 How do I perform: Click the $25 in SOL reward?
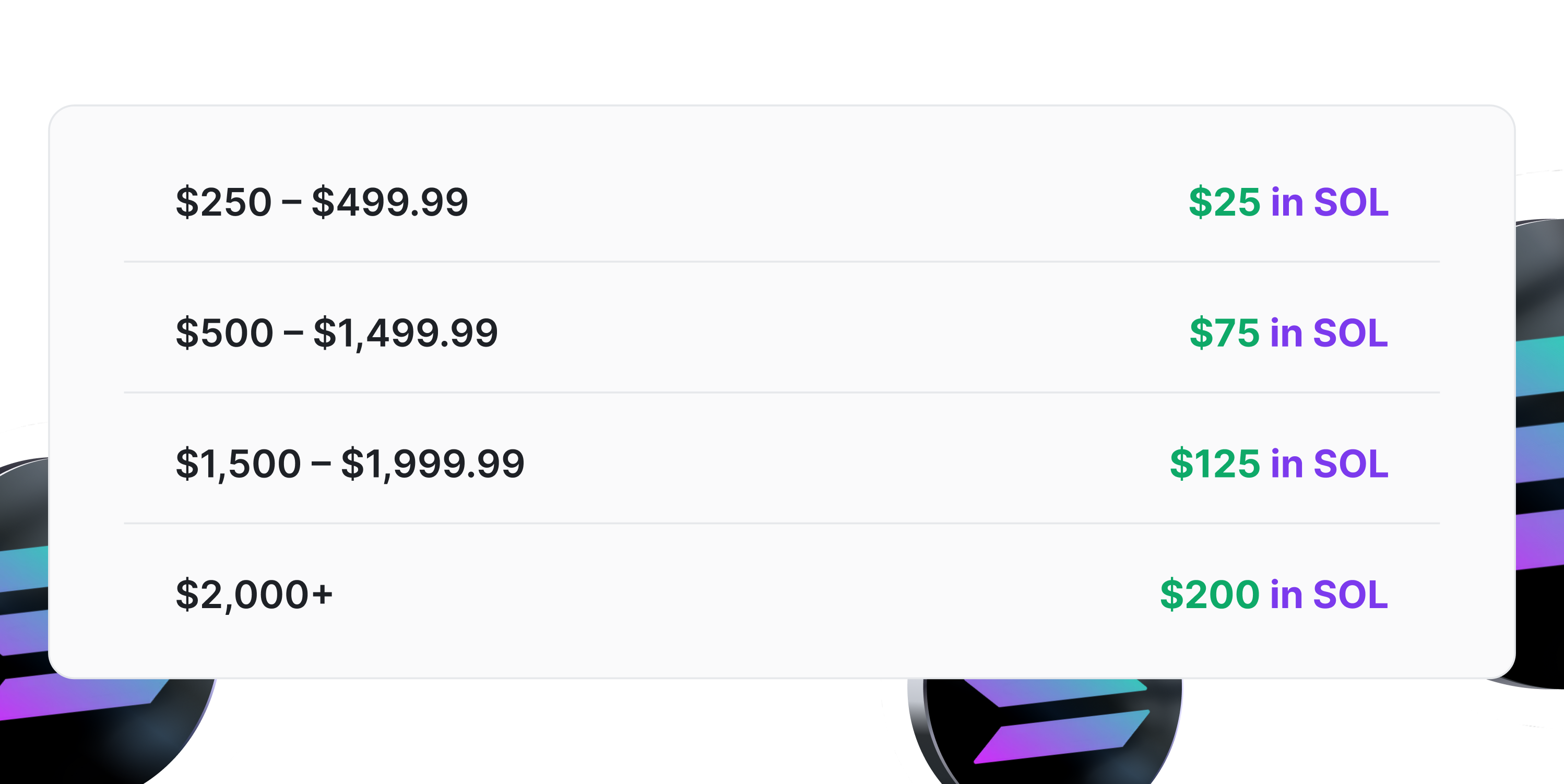click(1288, 202)
